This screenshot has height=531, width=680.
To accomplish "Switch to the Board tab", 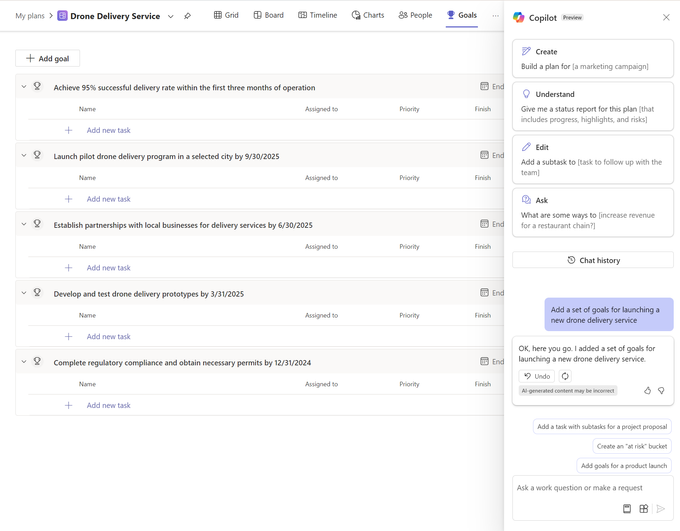I will pos(268,15).
